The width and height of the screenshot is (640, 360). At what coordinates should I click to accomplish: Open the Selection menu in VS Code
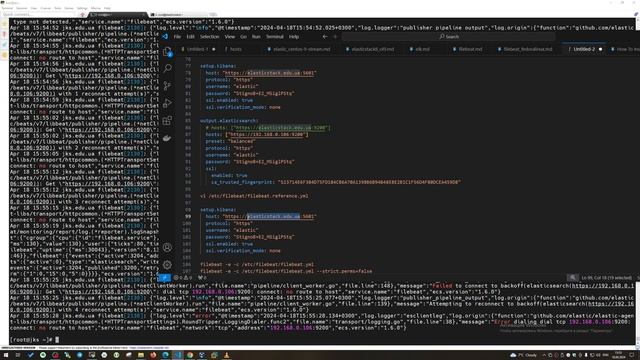click(209, 37)
